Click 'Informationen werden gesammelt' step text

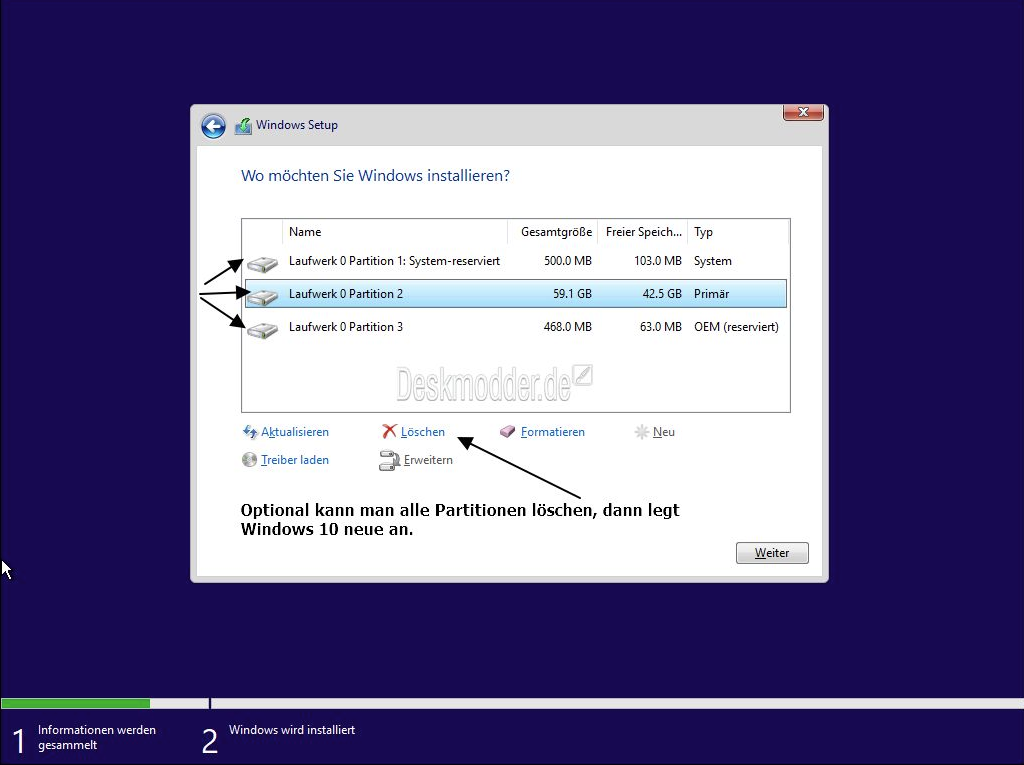[97, 737]
